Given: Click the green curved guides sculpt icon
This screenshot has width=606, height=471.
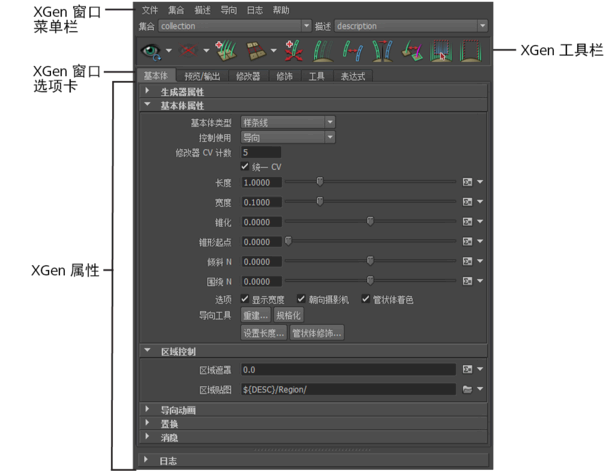Looking at the screenshot, I should coord(323,51).
